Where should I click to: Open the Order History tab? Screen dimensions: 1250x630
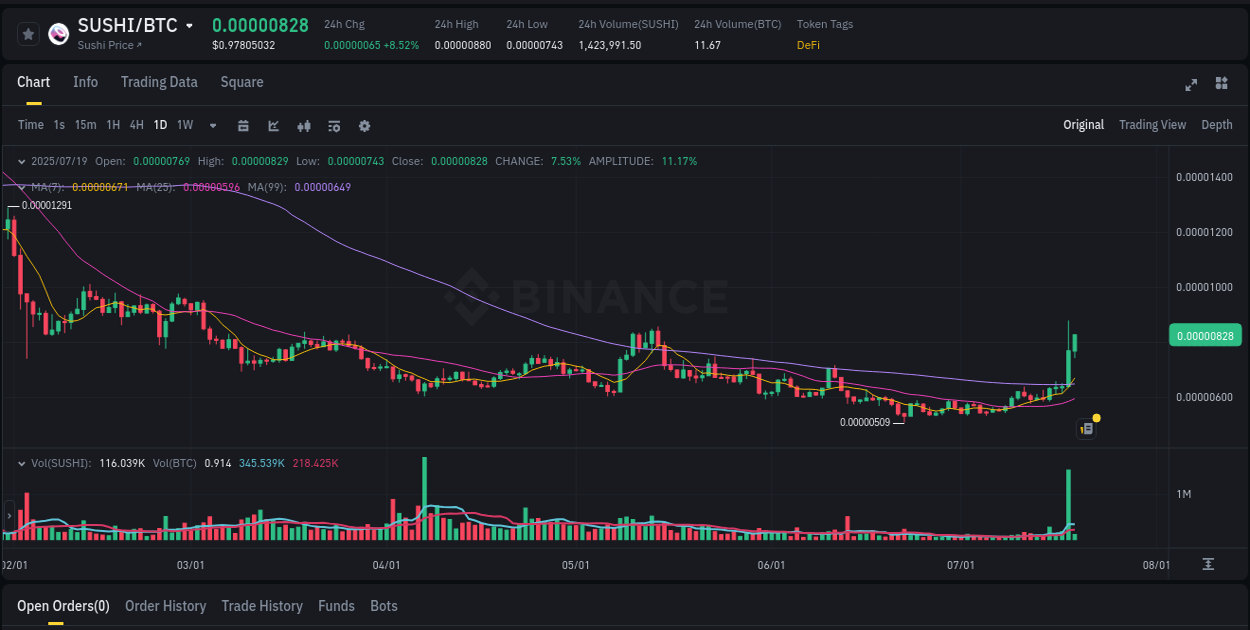click(x=165, y=606)
